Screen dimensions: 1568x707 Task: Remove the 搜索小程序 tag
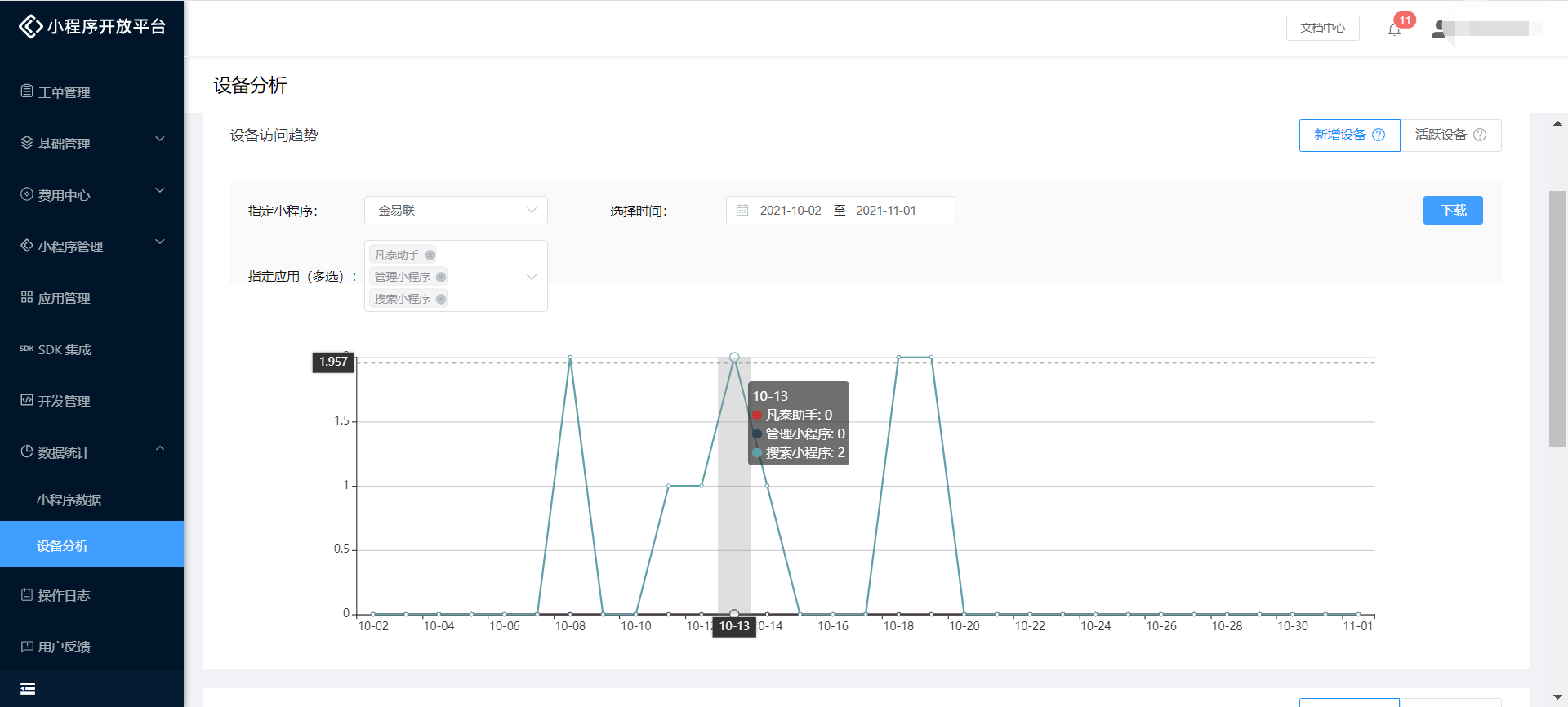[x=441, y=299]
